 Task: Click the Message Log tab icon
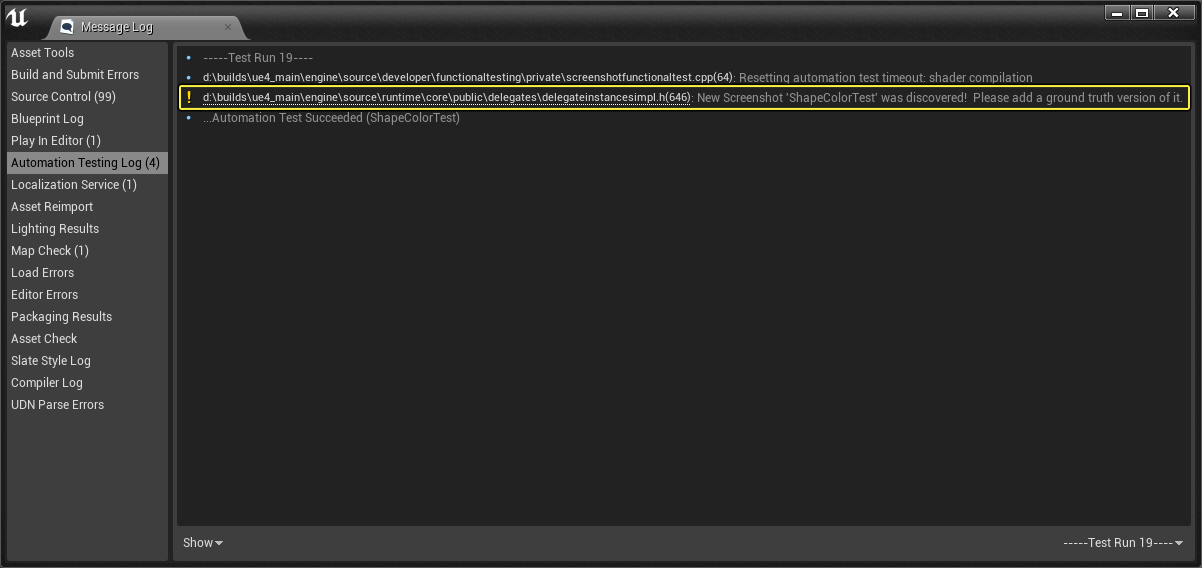[x=67, y=27]
